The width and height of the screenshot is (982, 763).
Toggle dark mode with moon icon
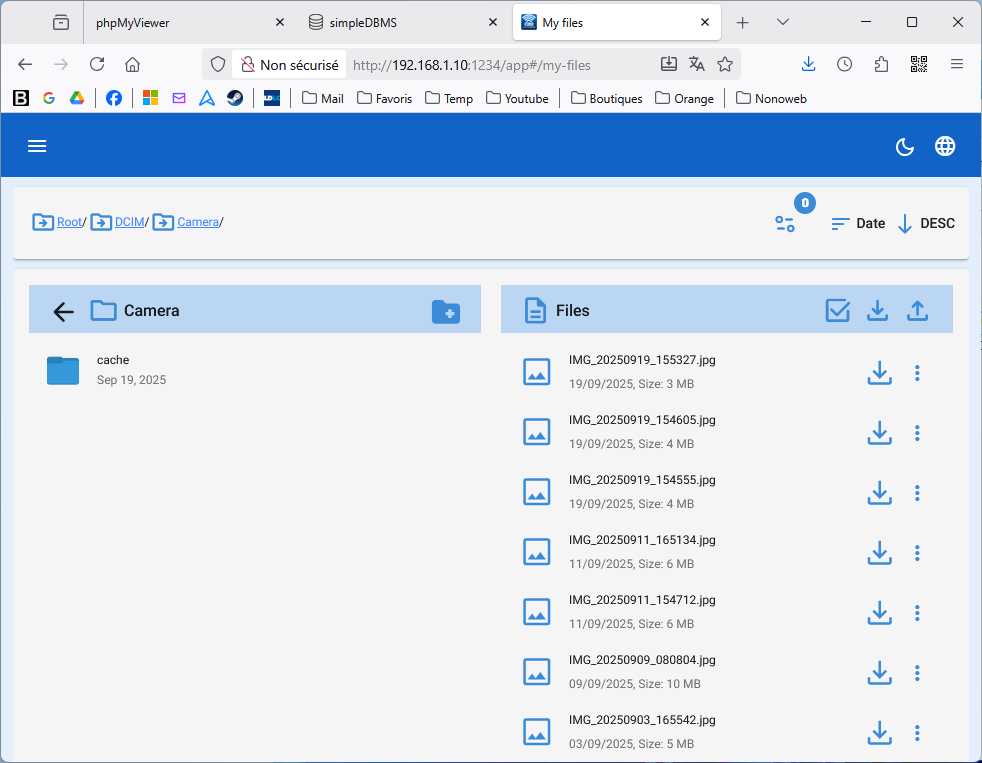[x=904, y=147]
